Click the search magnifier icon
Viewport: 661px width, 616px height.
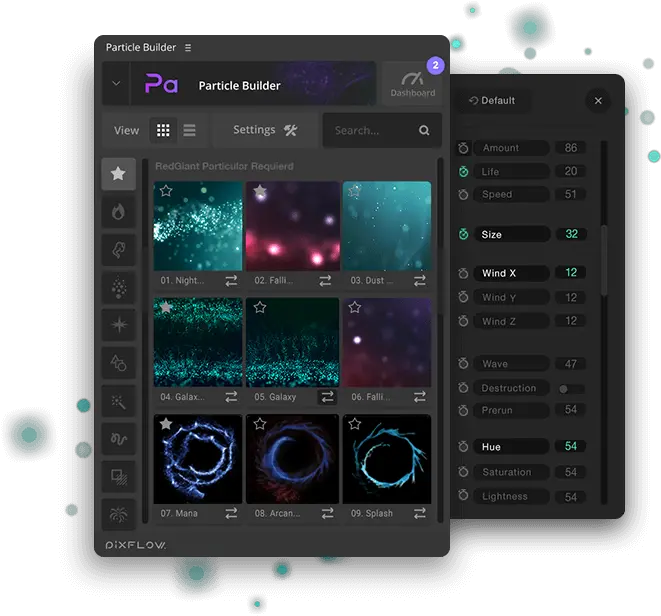[424, 130]
